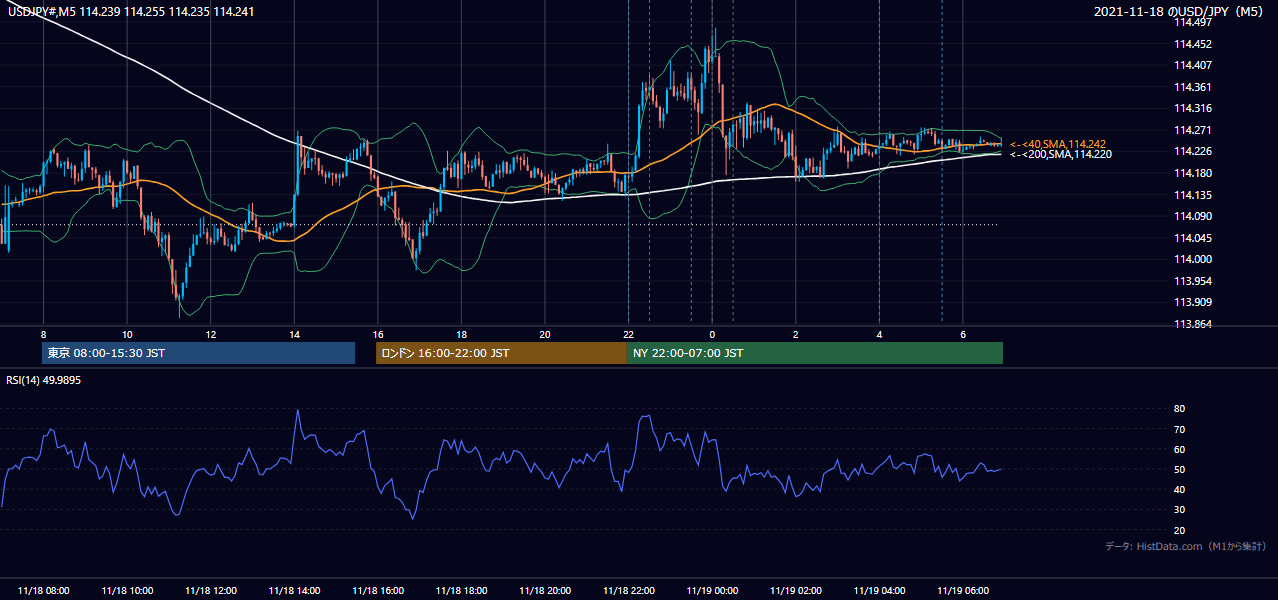Viewport: 1278px width, 600px height.
Task: Click hour label 16 under price chart
Action: click(x=377, y=334)
